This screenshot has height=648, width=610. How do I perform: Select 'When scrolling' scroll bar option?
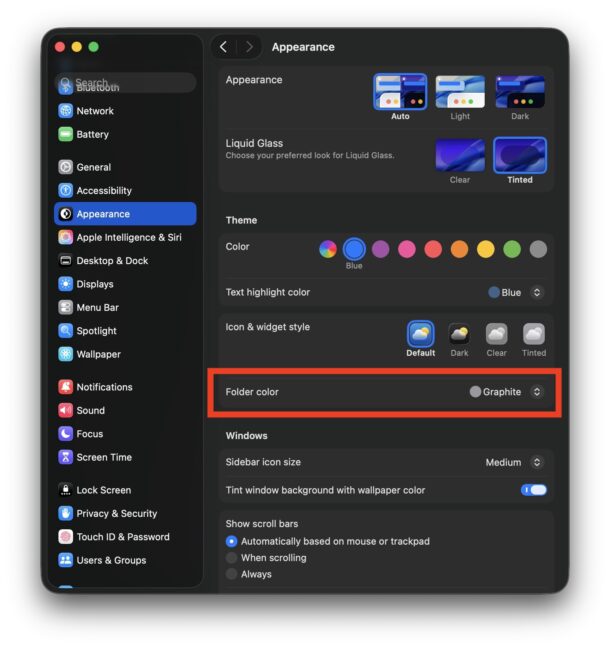click(x=232, y=558)
